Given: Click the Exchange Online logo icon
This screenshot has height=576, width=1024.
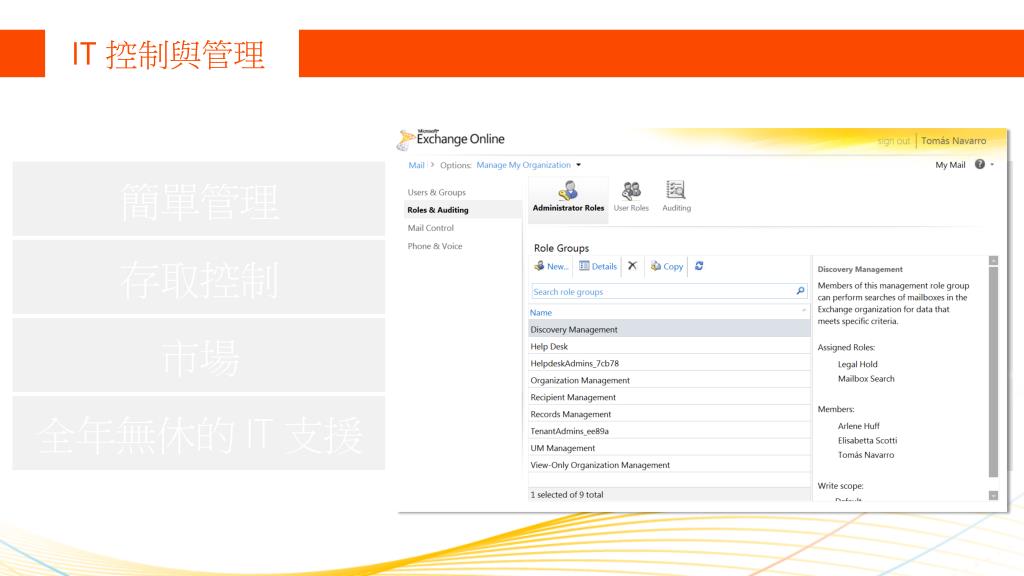Looking at the screenshot, I should pos(406,140).
